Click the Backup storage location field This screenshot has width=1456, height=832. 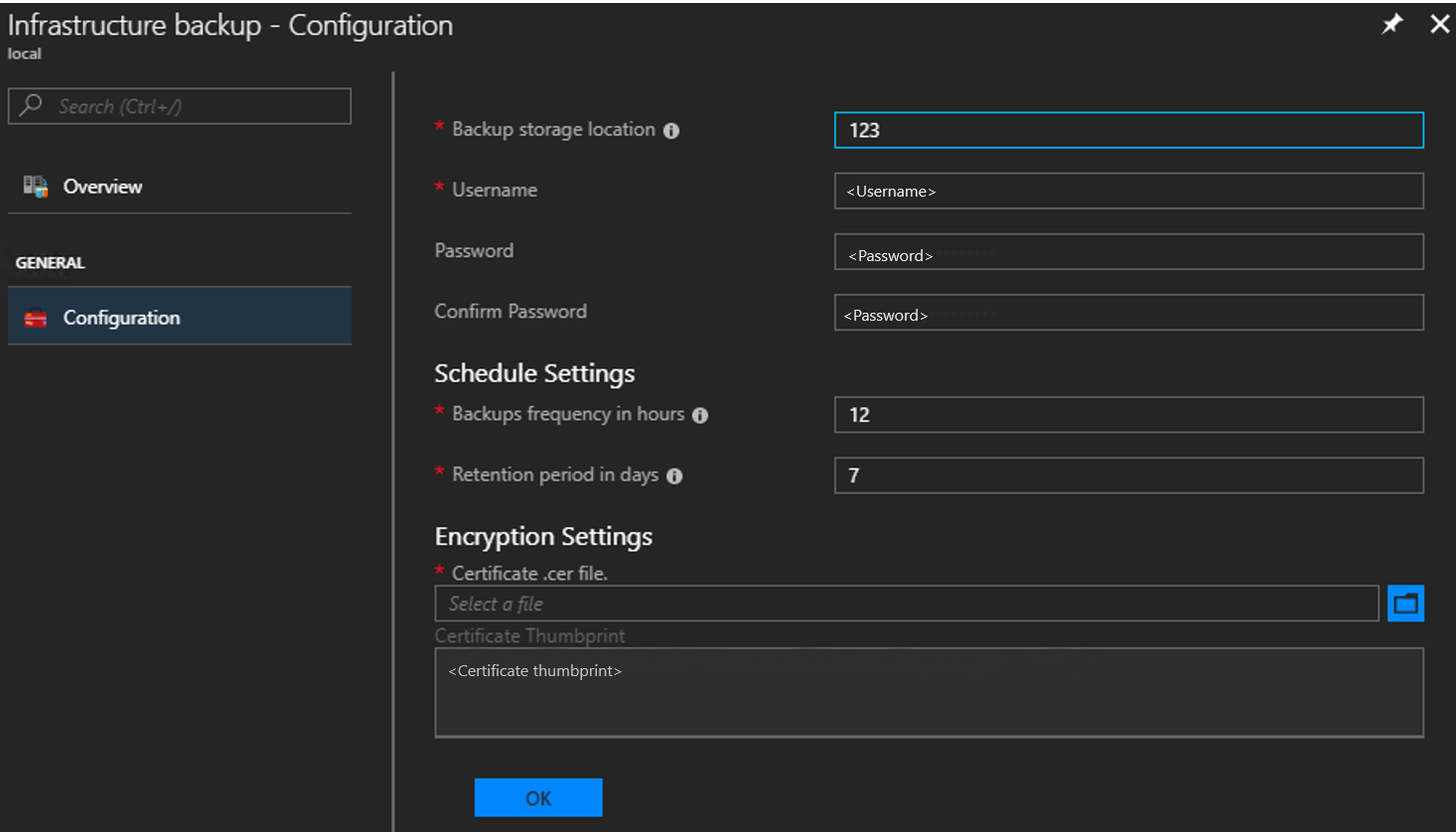point(1127,129)
